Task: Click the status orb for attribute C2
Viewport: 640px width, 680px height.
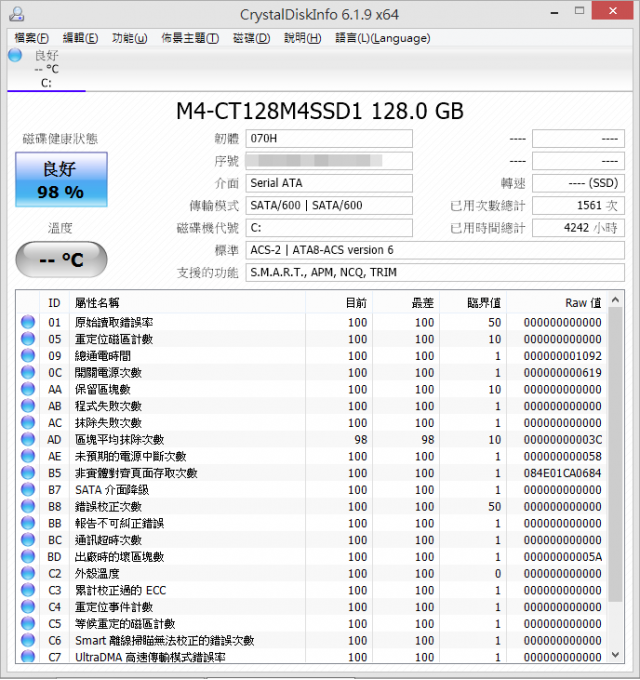Action: pyautogui.click(x=28, y=573)
